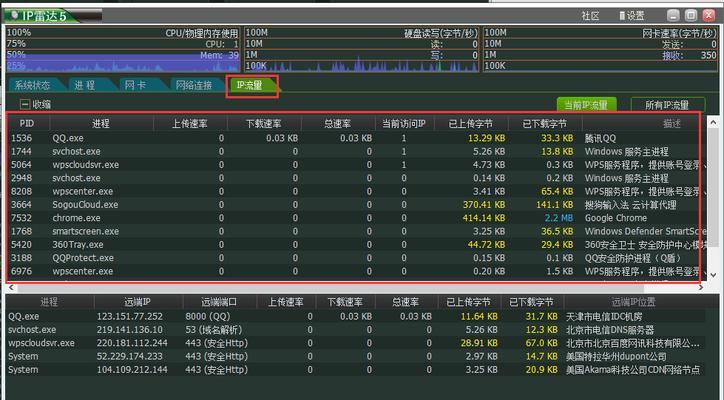Click the 硬盘读写 disk graph panel
This screenshot has width=724, height=400.
[x=362, y=49]
